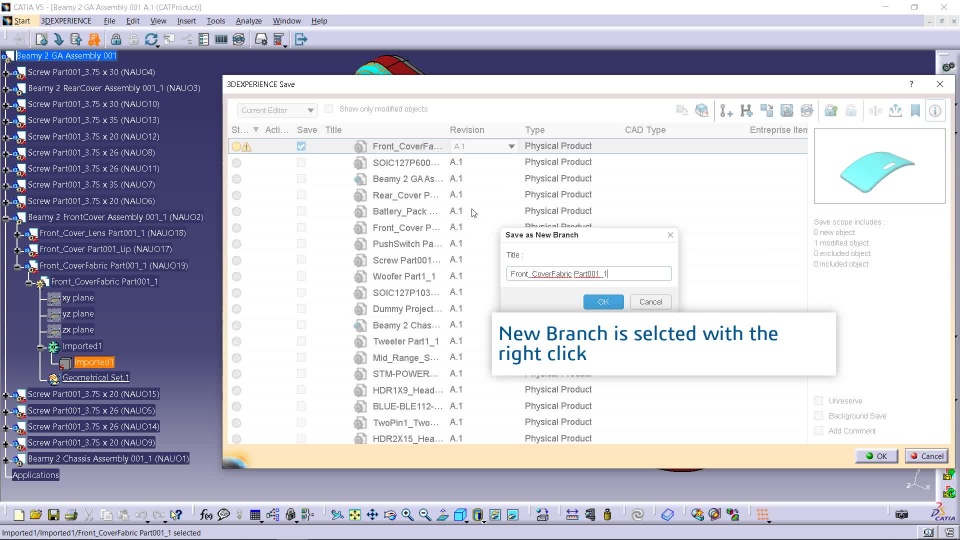The height and width of the screenshot is (540, 960).
Task: Click the Zoom In magnifier icon
Action: coord(407,515)
